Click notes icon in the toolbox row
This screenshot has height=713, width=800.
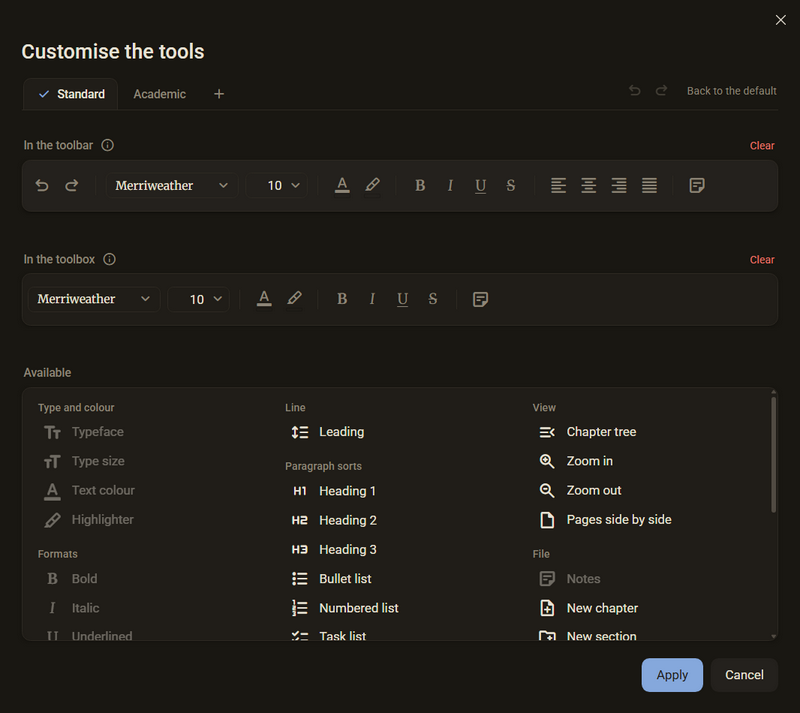click(480, 299)
